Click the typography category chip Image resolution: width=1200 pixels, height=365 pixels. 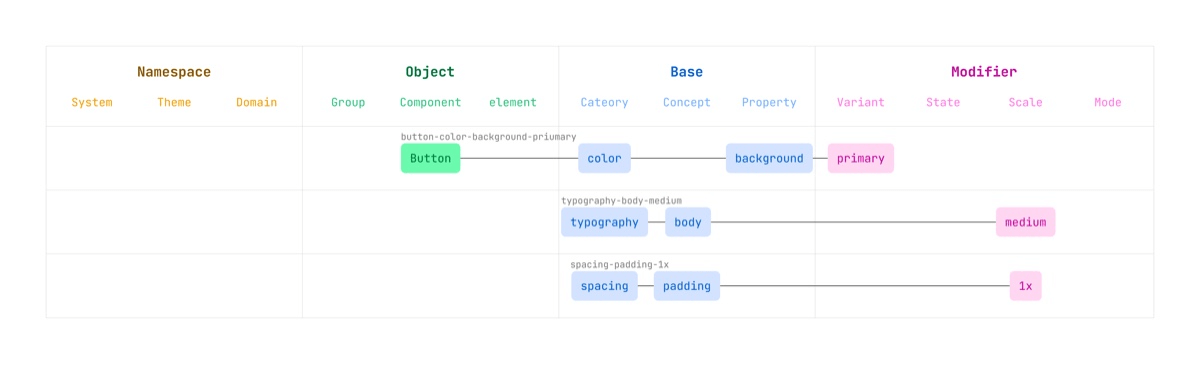pyautogui.click(x=604, y=222)
